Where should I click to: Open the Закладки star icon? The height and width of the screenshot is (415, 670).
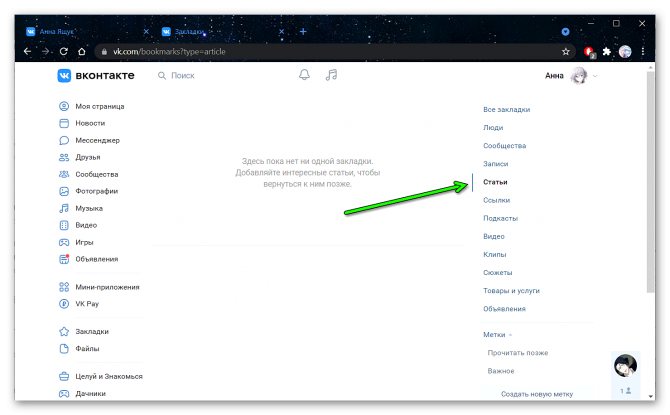coord(64,332)
